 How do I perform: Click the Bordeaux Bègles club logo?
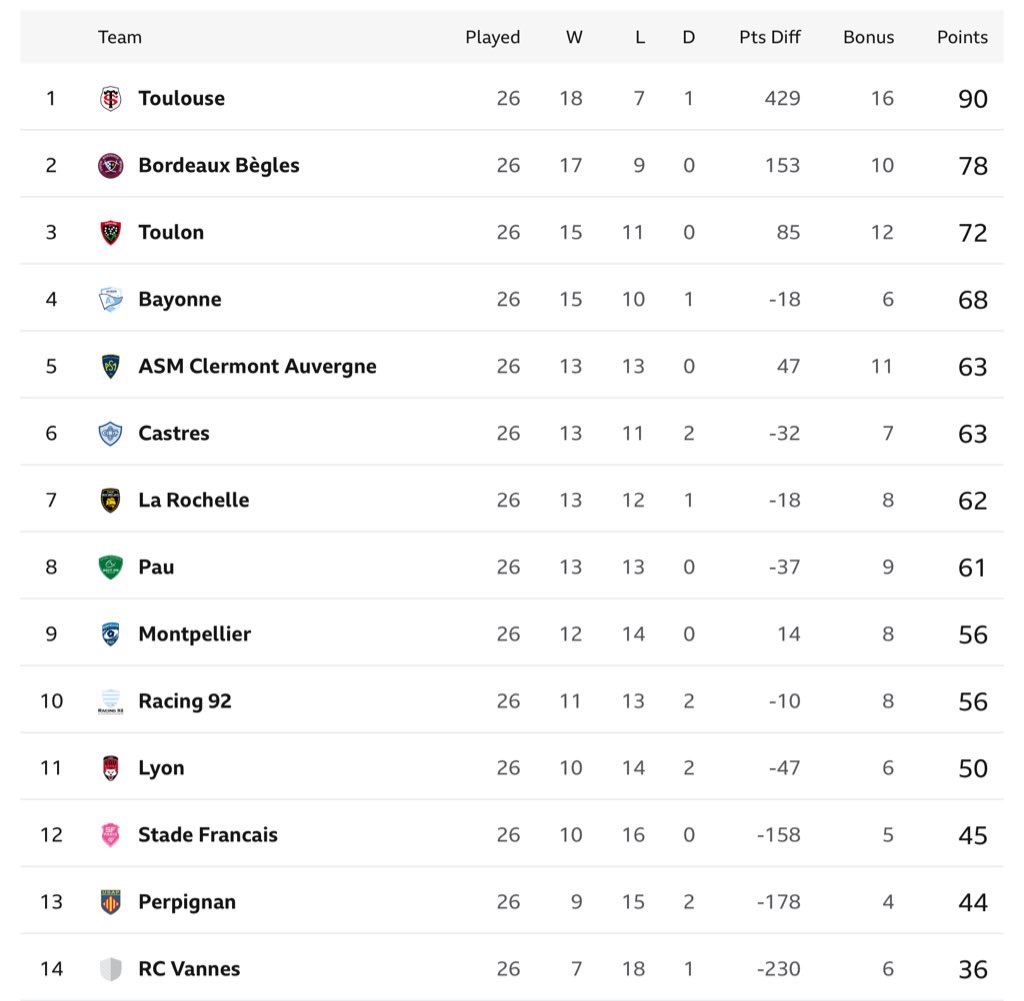pyautogui.click(x=110, y=165)
